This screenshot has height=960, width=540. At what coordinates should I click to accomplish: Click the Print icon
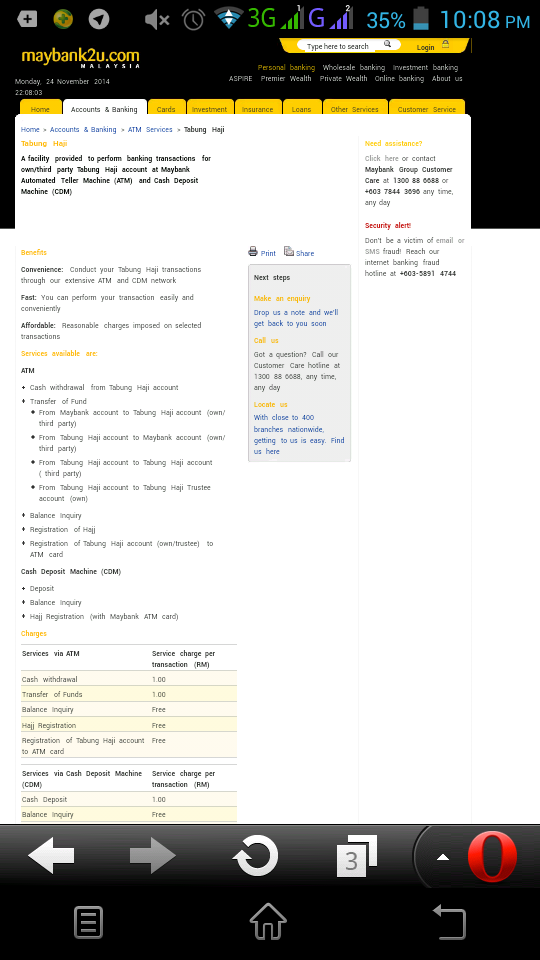[x=253, y=251]
